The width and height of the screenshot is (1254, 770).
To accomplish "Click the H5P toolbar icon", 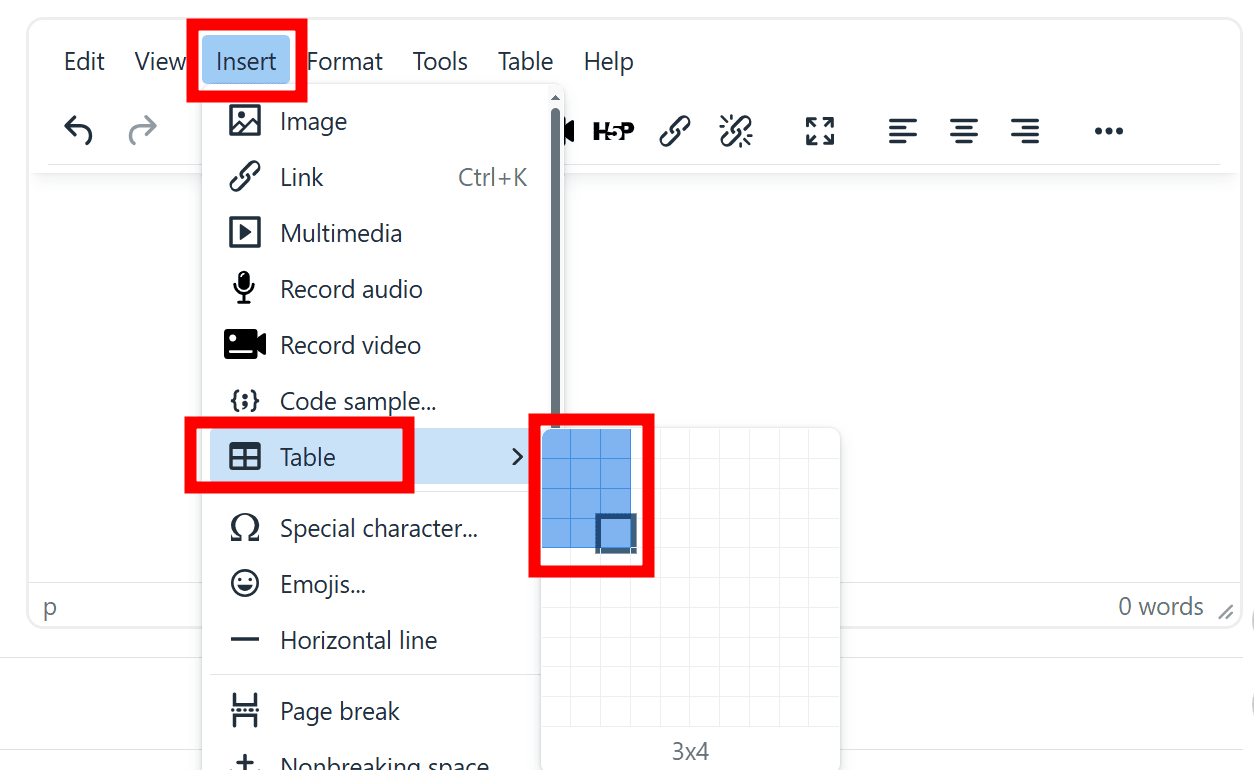I will (613, 131).
